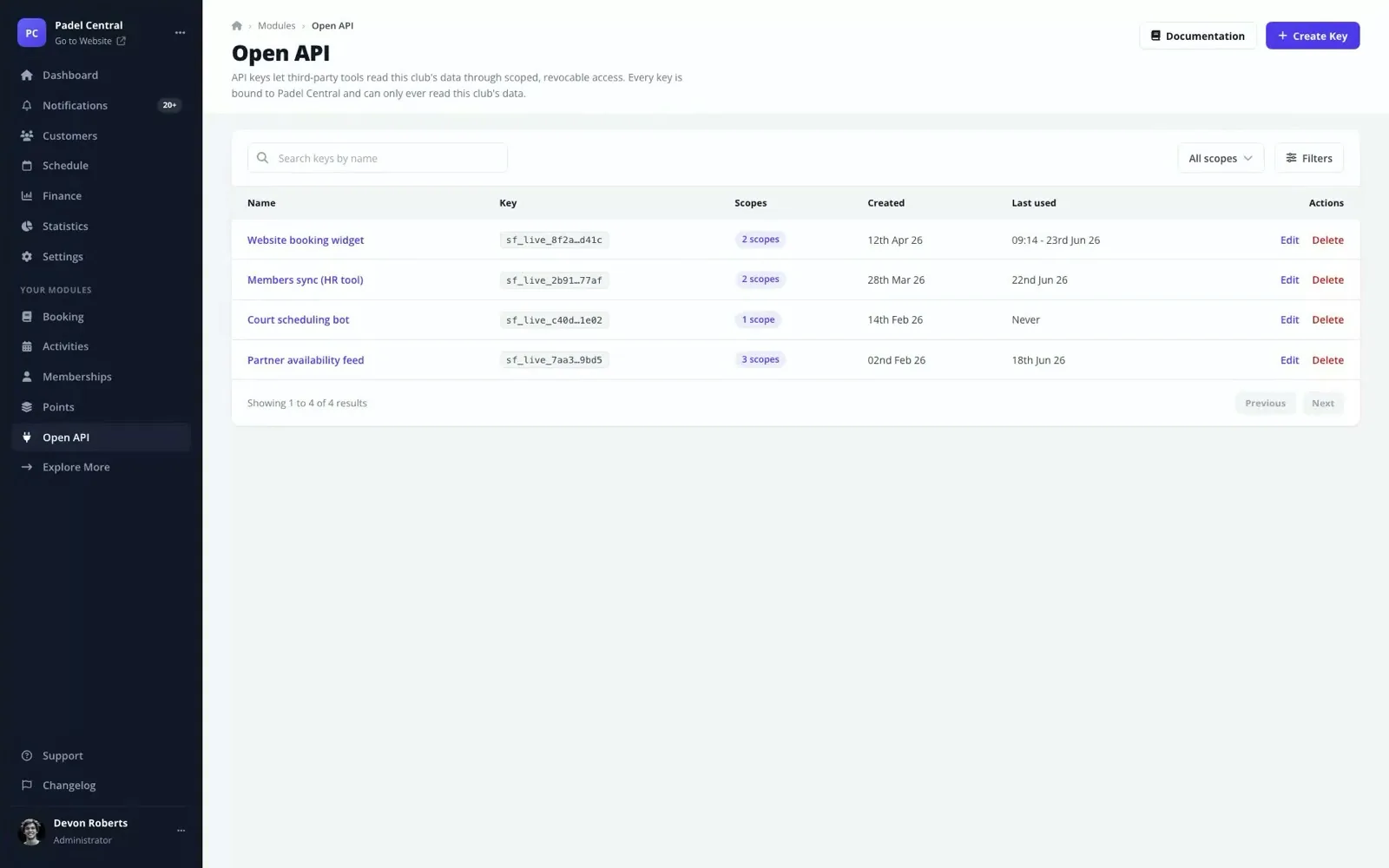Click the Open API plug icon
This screenshot has width=1389, height=868.
pos(27,437)
